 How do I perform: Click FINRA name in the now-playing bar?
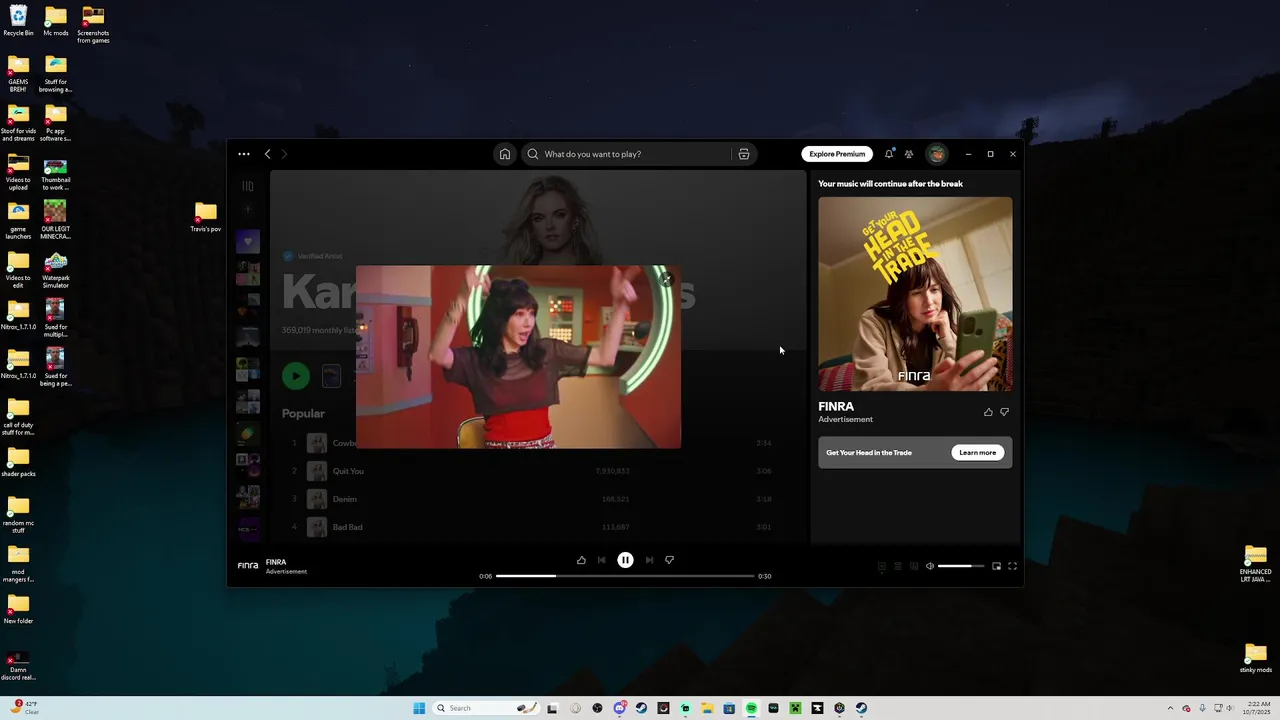click(276, 562)
